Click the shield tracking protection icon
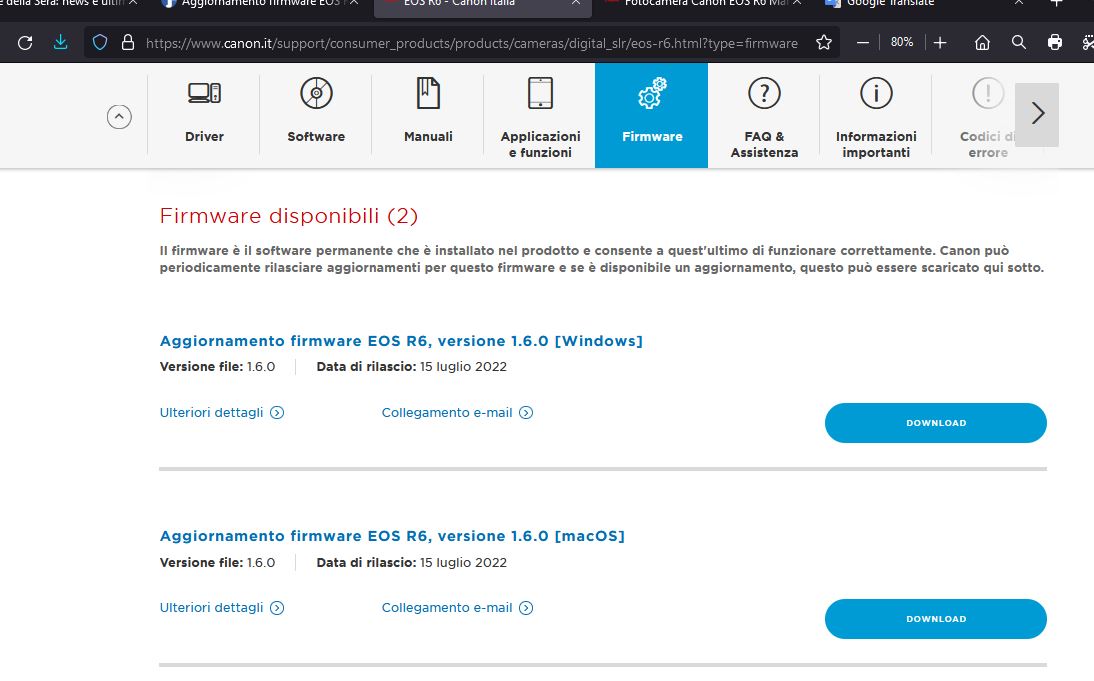 click(100, 43)
